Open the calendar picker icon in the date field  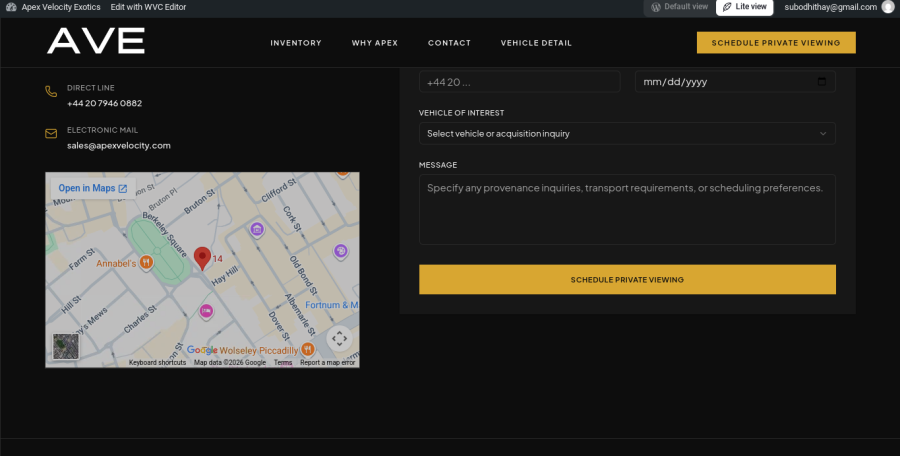(x=822, y=82)
